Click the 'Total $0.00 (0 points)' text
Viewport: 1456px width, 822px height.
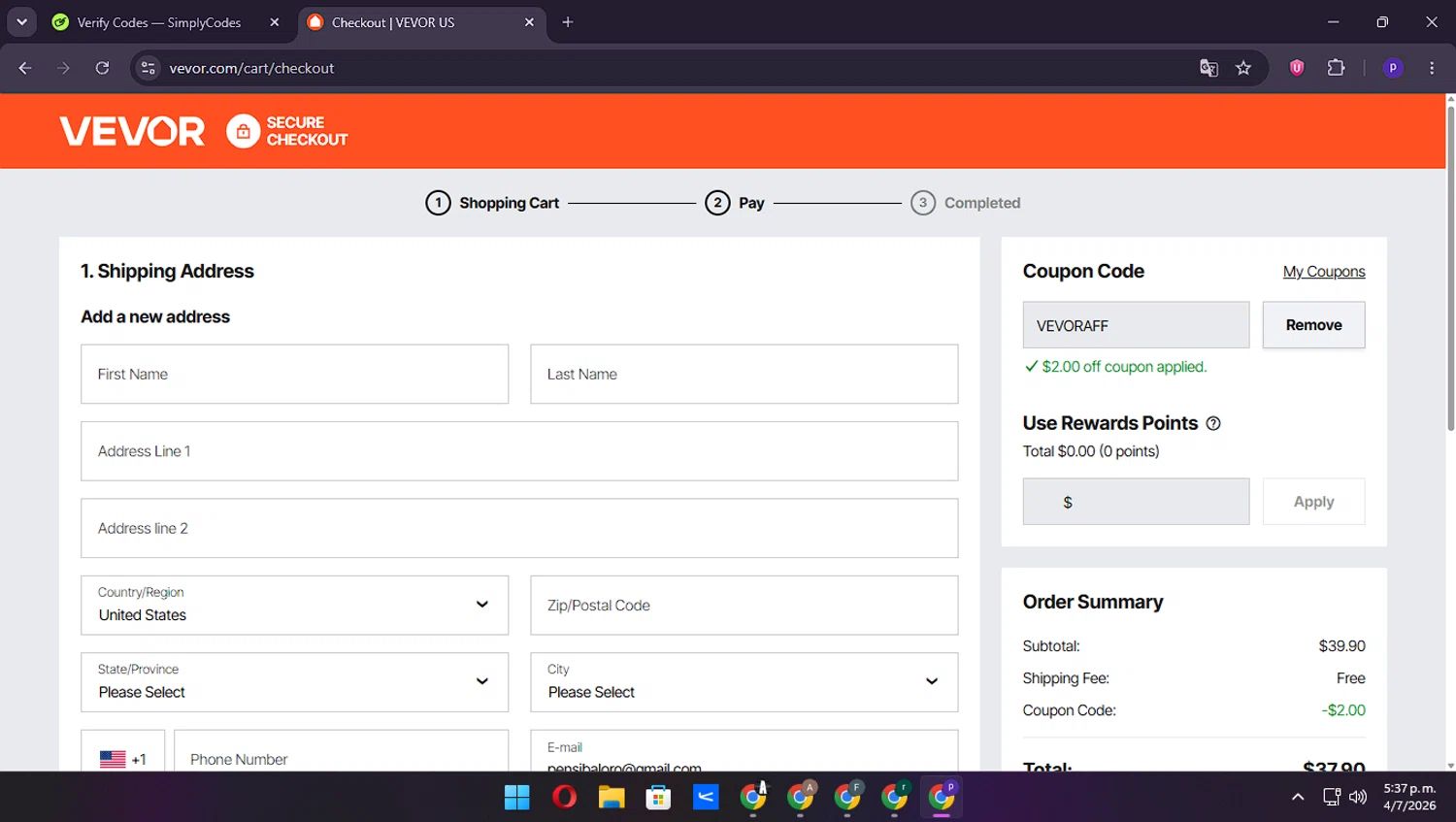click(x=1091, y=451)
